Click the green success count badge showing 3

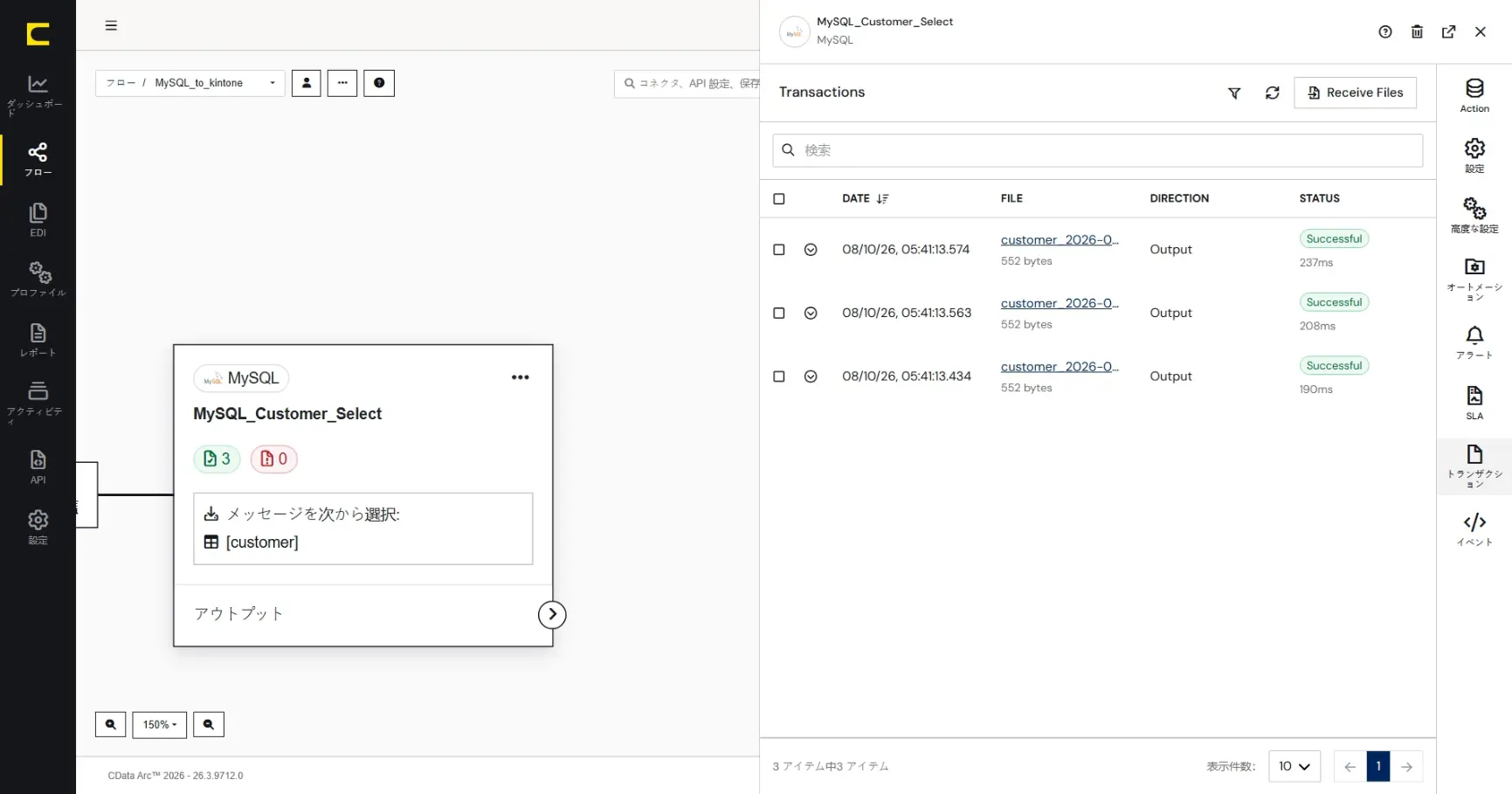point(217,459)
